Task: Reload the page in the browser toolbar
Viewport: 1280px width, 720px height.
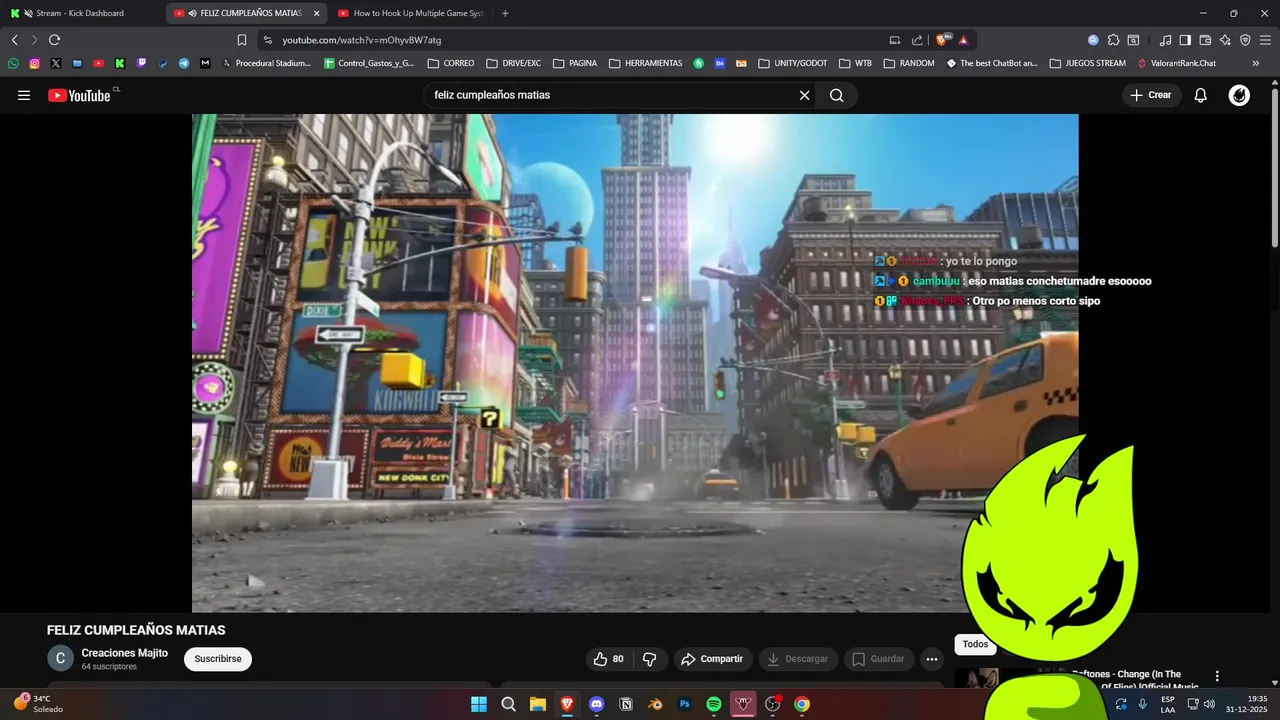Action: [x=54, y=40]
